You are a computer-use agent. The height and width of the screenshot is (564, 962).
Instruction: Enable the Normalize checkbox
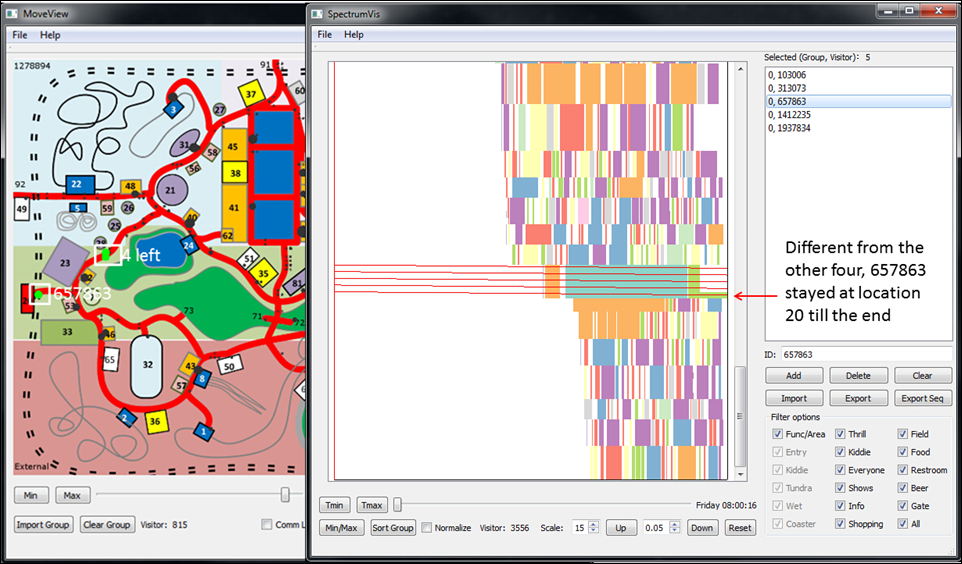[x=427, y=528]
